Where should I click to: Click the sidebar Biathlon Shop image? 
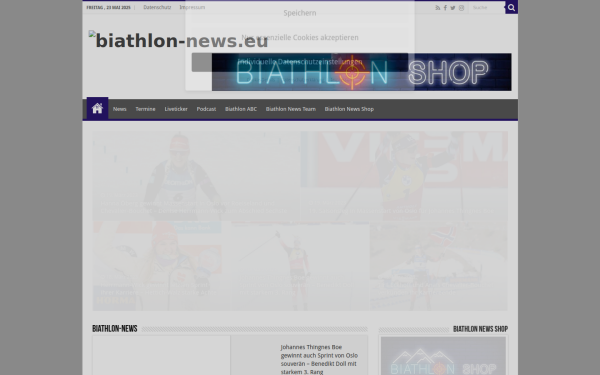tap(443, 356)
